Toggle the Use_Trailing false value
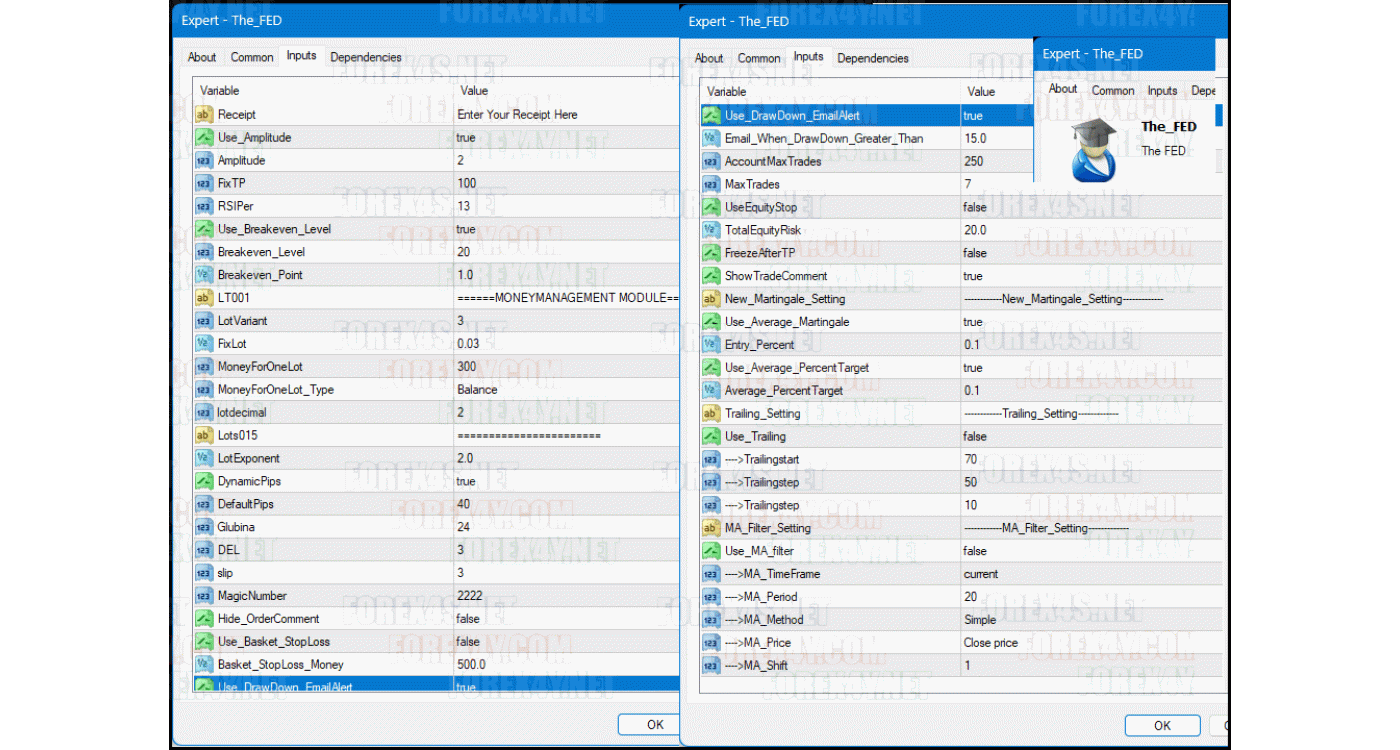The width and height of the screenshot is (1400, 750). pos(974,437)
